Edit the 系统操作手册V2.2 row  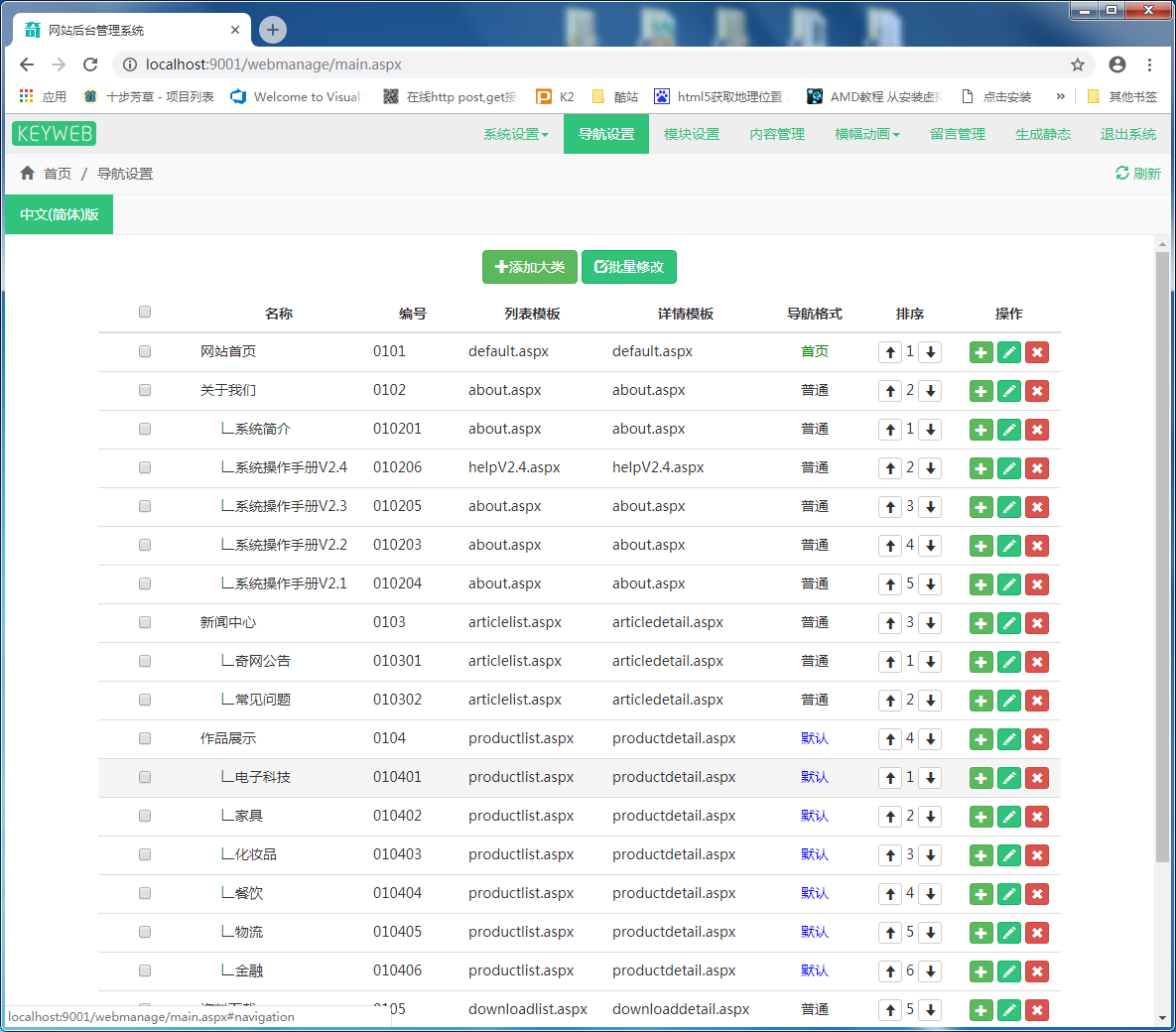tap(1008, 546)
